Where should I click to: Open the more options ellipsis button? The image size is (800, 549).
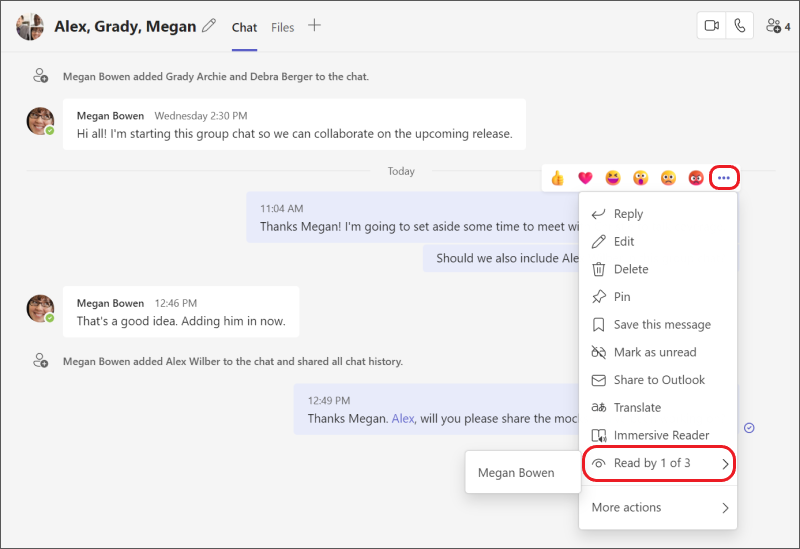(724, 178)
